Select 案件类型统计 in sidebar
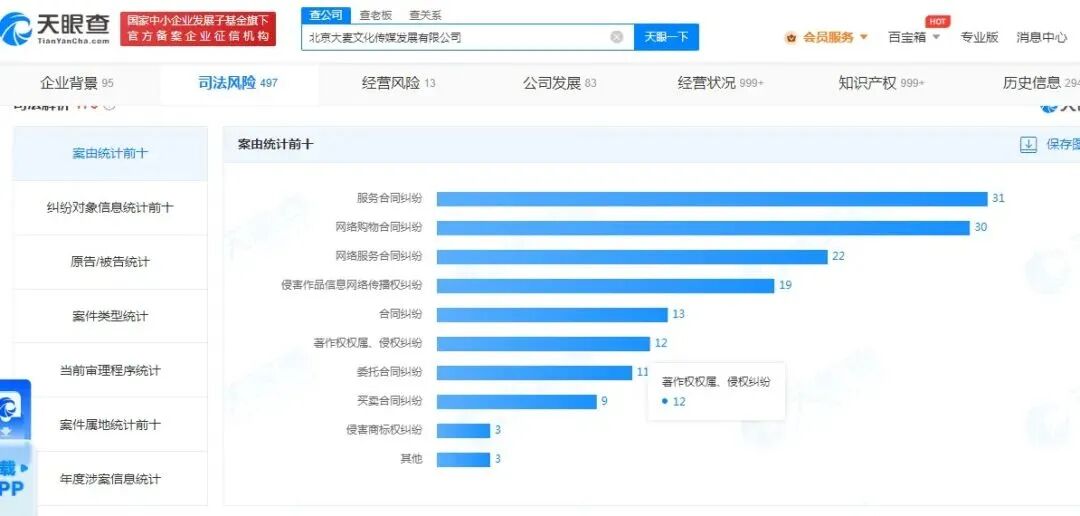 110,316
